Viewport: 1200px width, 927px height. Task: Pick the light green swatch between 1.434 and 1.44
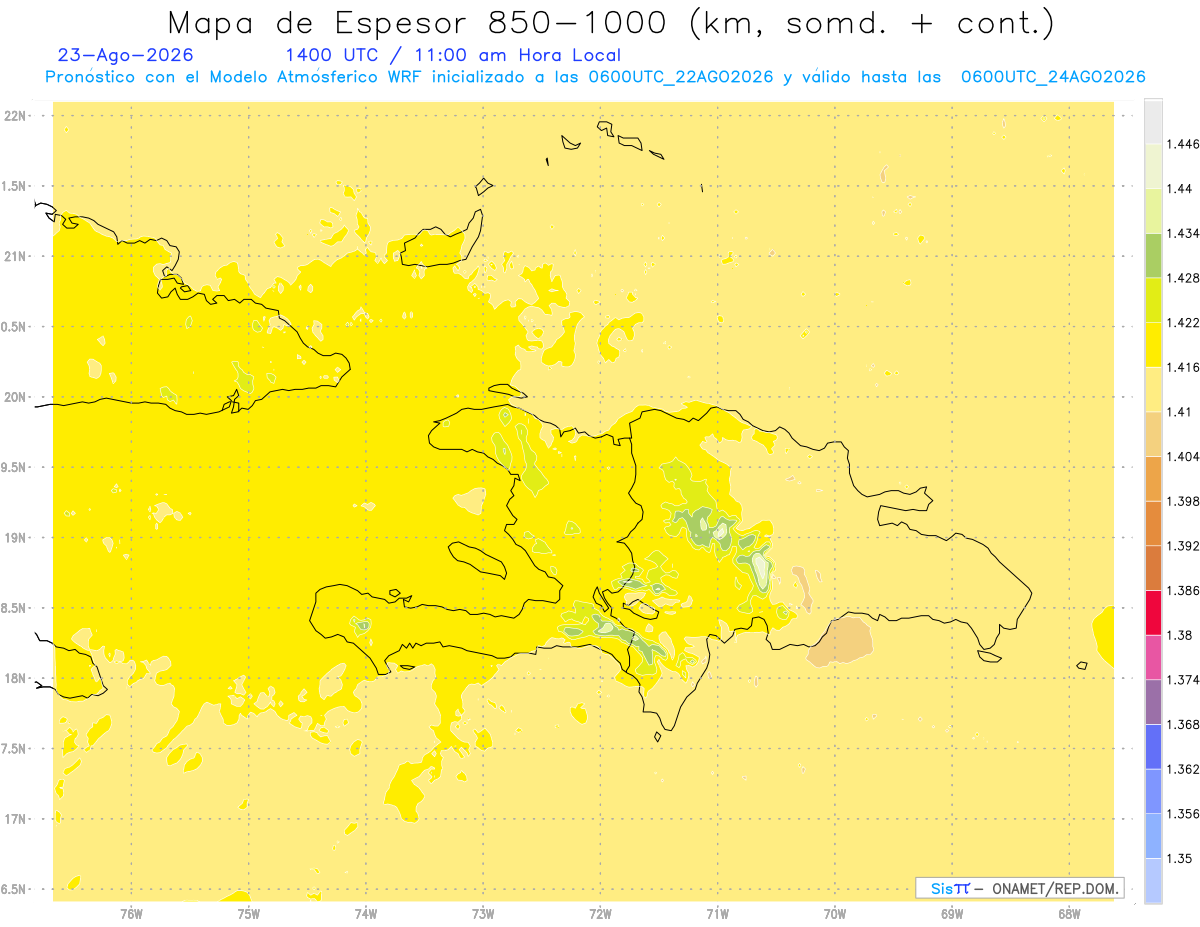tap(1153, 211)
